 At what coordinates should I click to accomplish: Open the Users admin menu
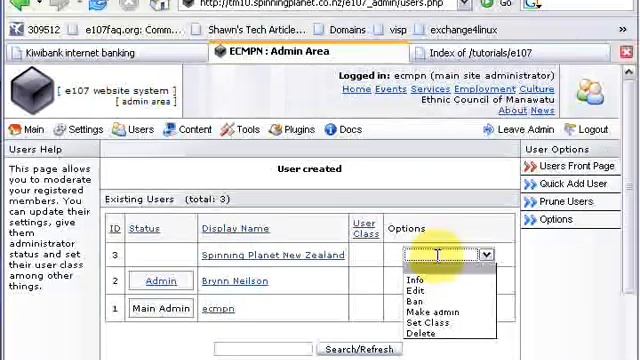(133, 130)
